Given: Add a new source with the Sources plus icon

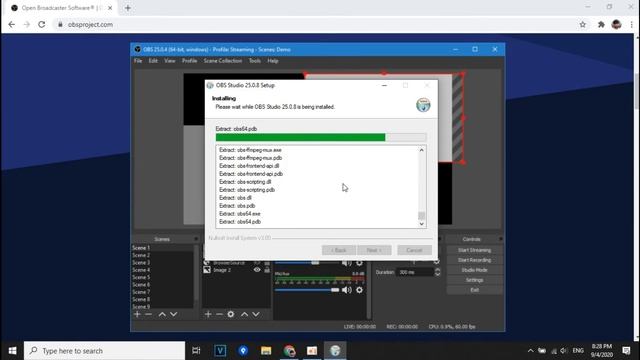Looking at the screenshot, I should pos(208,314).
